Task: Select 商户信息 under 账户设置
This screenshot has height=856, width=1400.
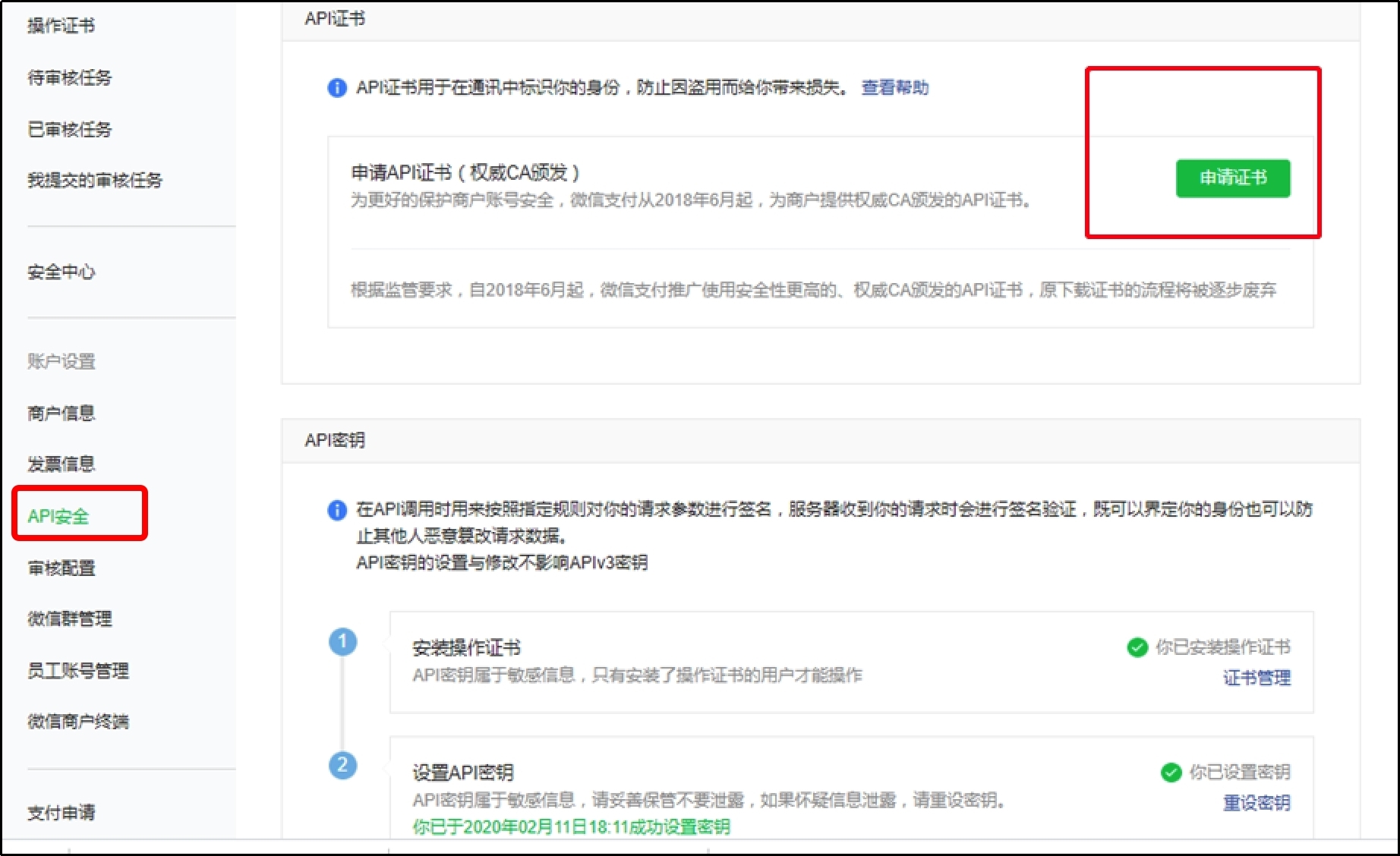Action: [61, 413]
